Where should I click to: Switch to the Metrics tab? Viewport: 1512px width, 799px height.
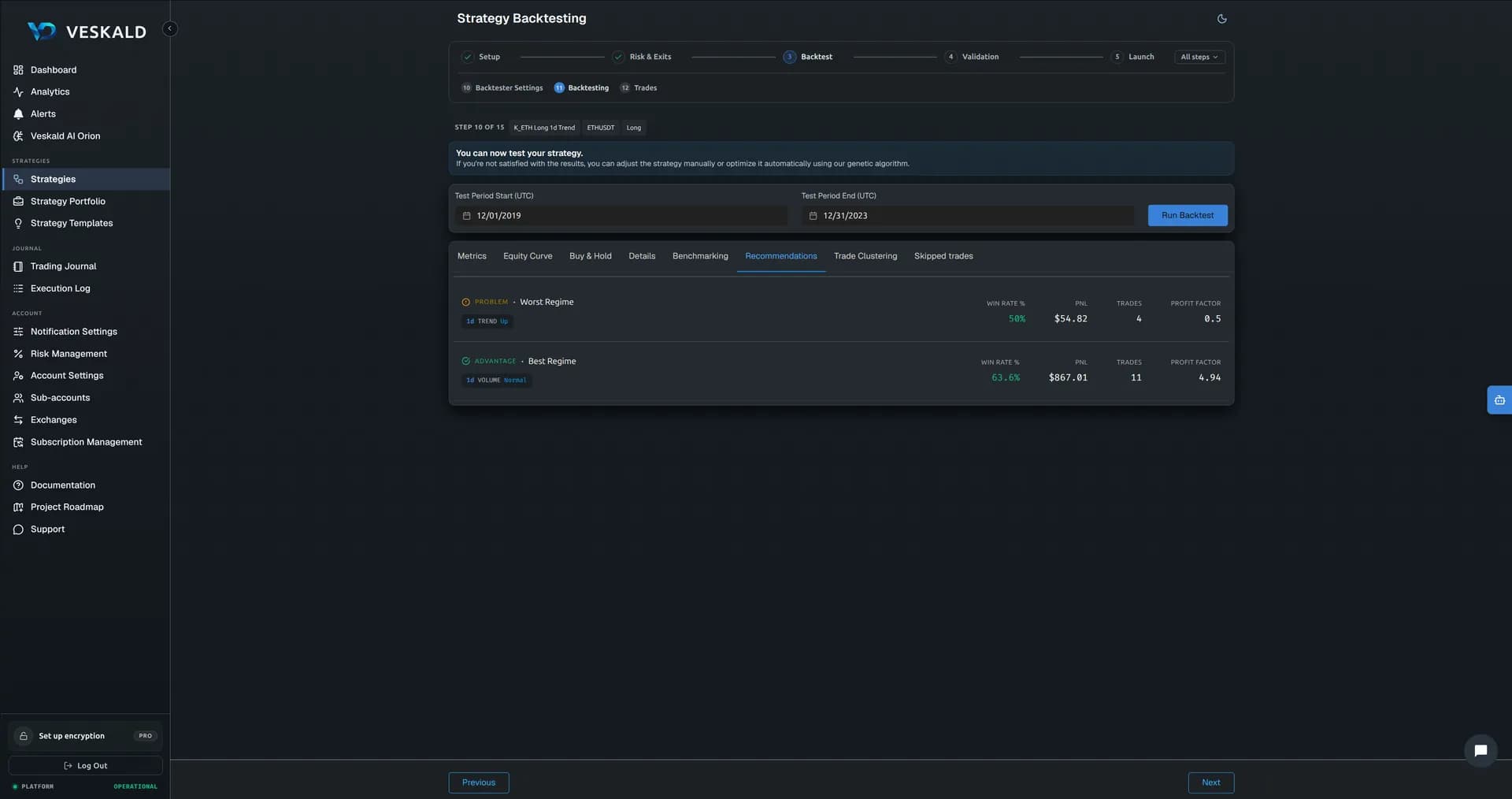(x=472, y=256)
